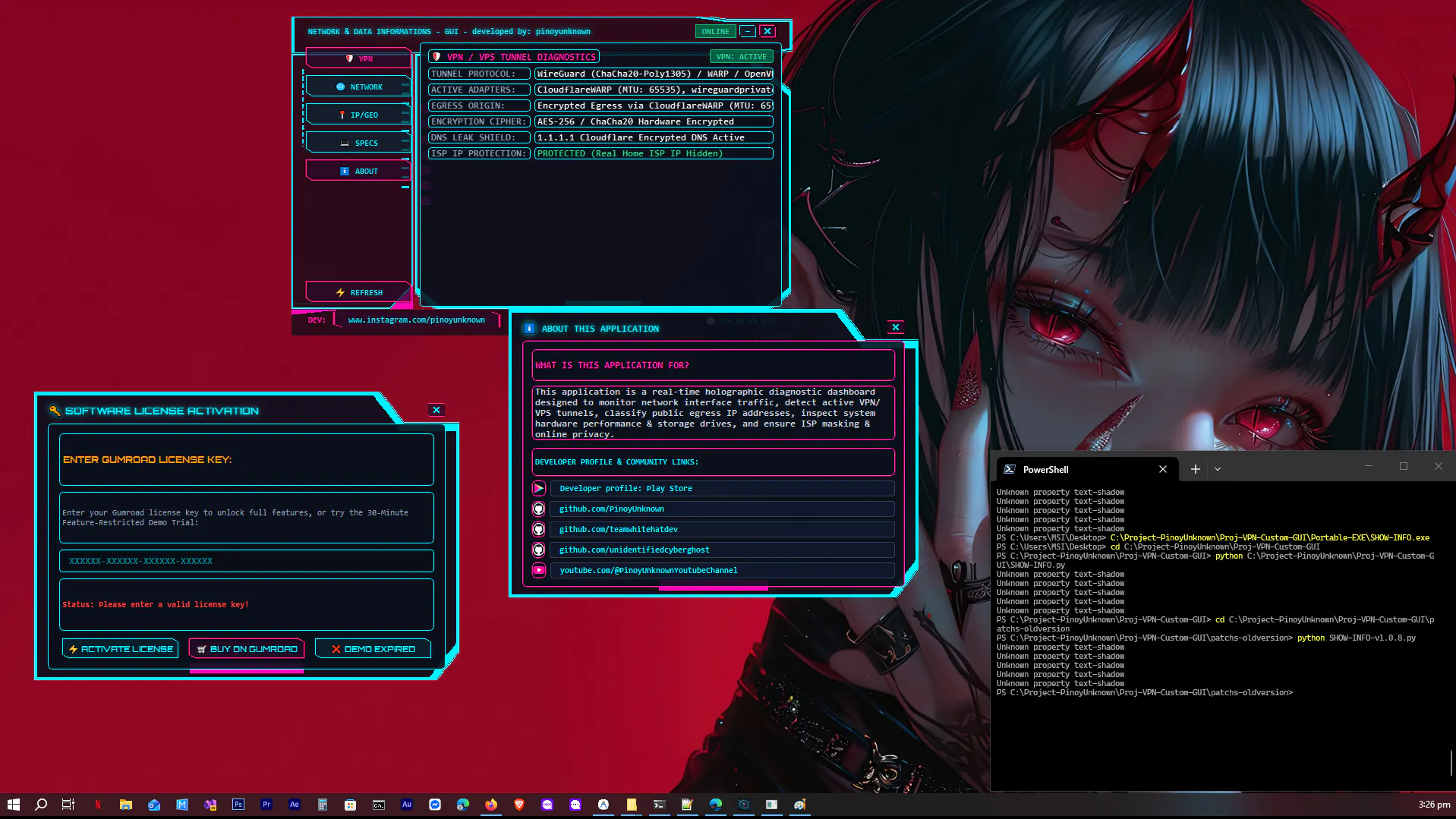Screen dimensions: 1456x819
Task: Click the license key input field
Action: 247,561
